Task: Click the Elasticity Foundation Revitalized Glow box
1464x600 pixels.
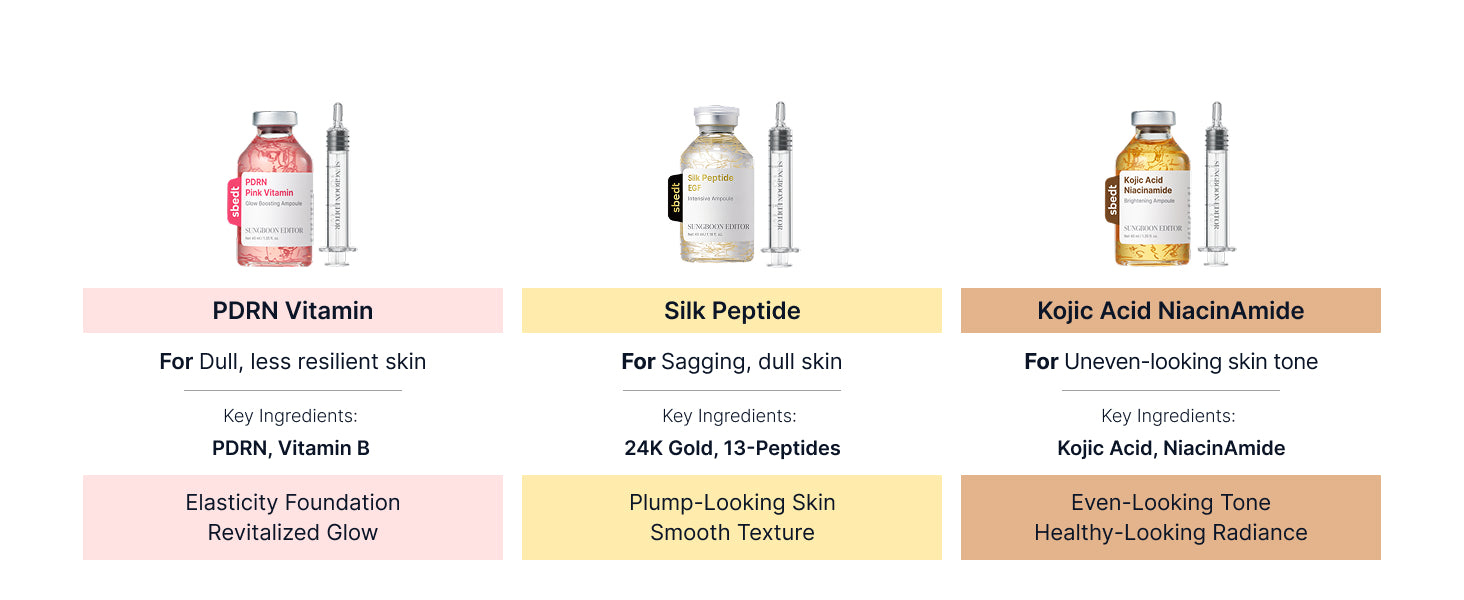Action: (x=293, y=517)
